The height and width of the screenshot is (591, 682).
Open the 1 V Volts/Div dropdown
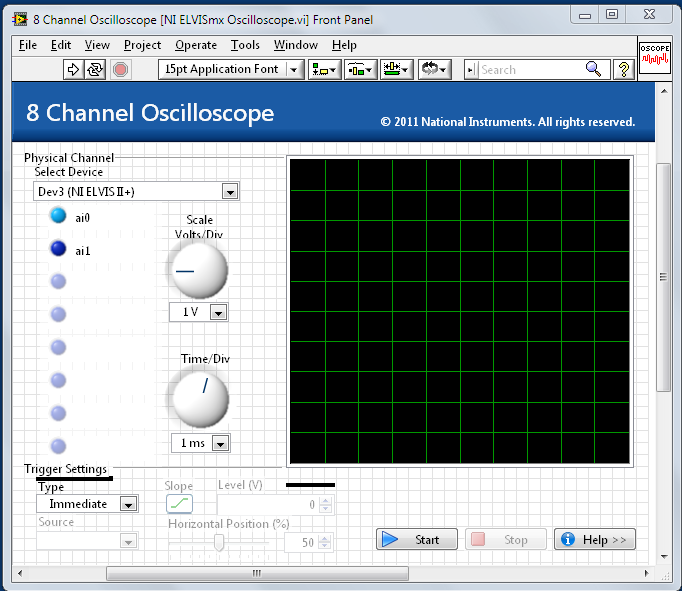[218, 312]
